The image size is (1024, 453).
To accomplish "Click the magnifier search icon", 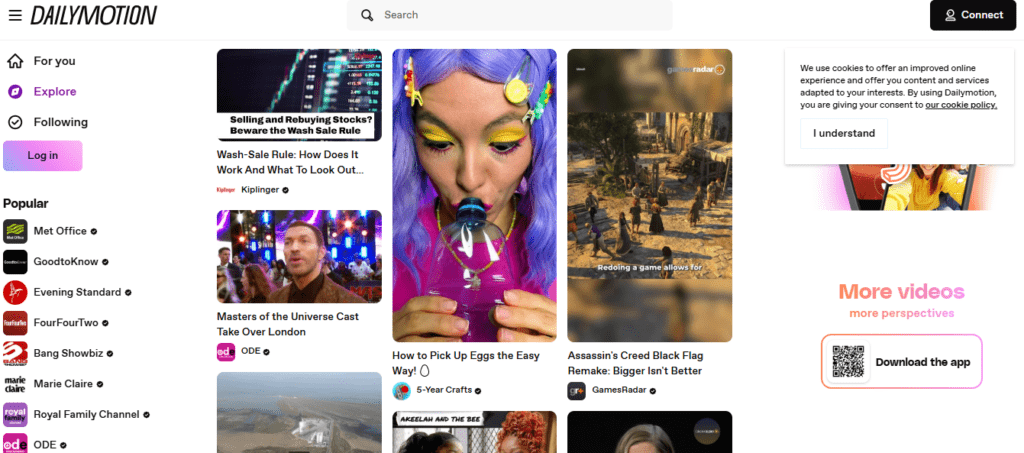I will pyautogui.click(x=367, y=15).
